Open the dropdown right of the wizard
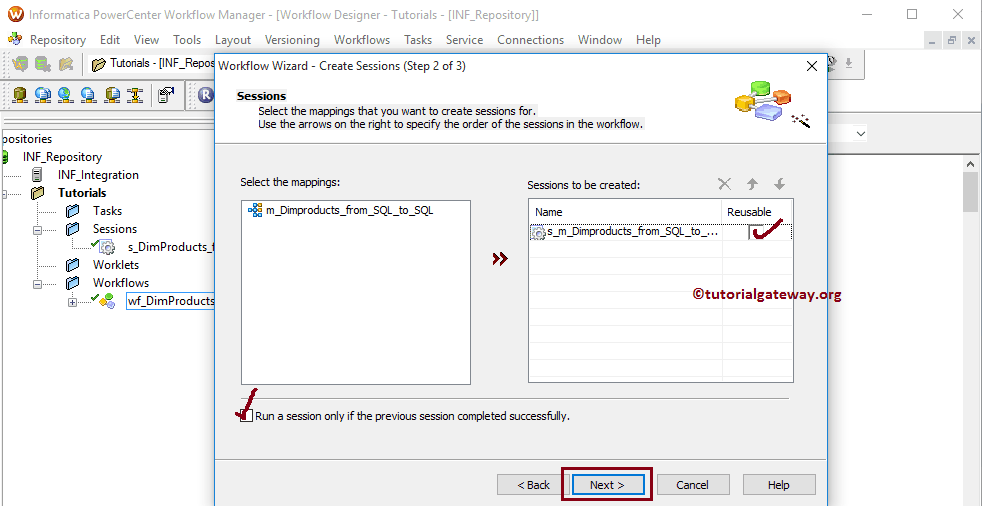The height and width of the screenshot is (506, 982). (861, 133)
